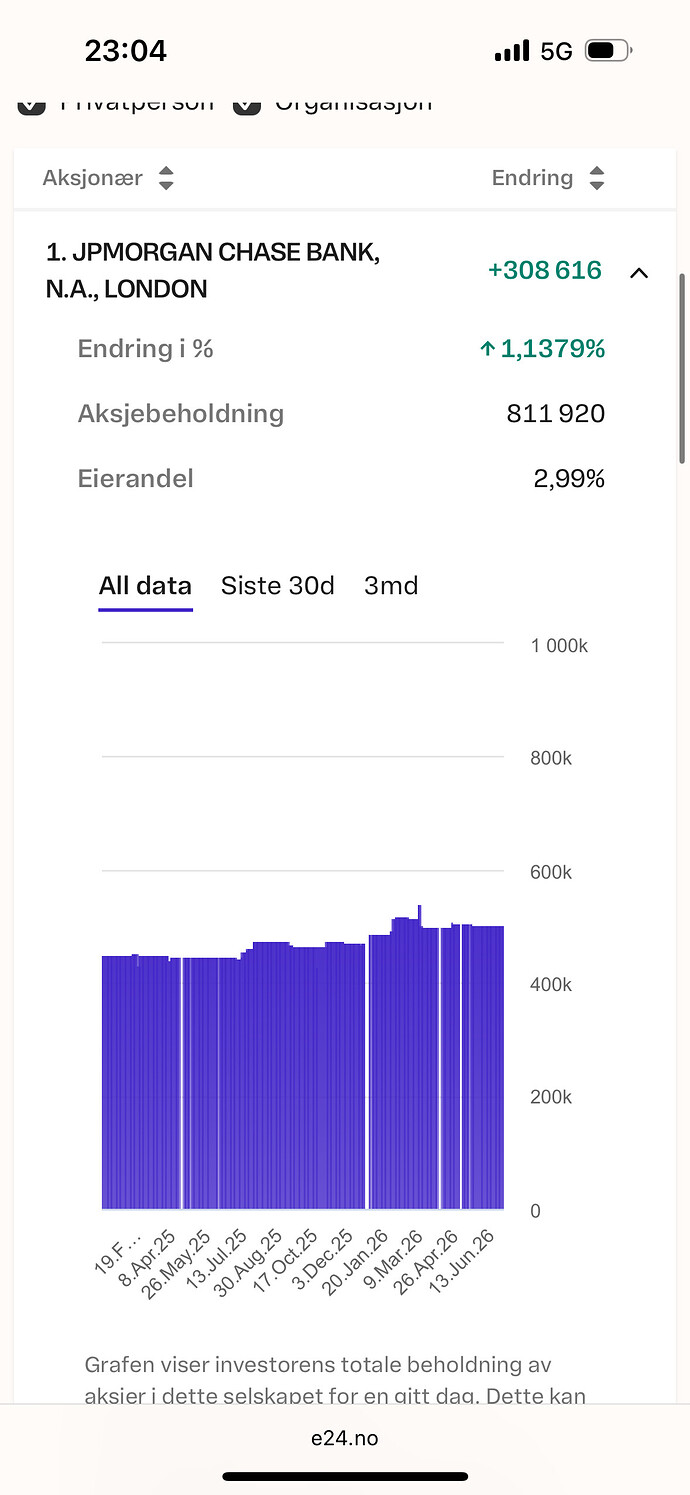Tap the home indicator bar
The width and height of the screenshot is (690, 1495).
345,1476
